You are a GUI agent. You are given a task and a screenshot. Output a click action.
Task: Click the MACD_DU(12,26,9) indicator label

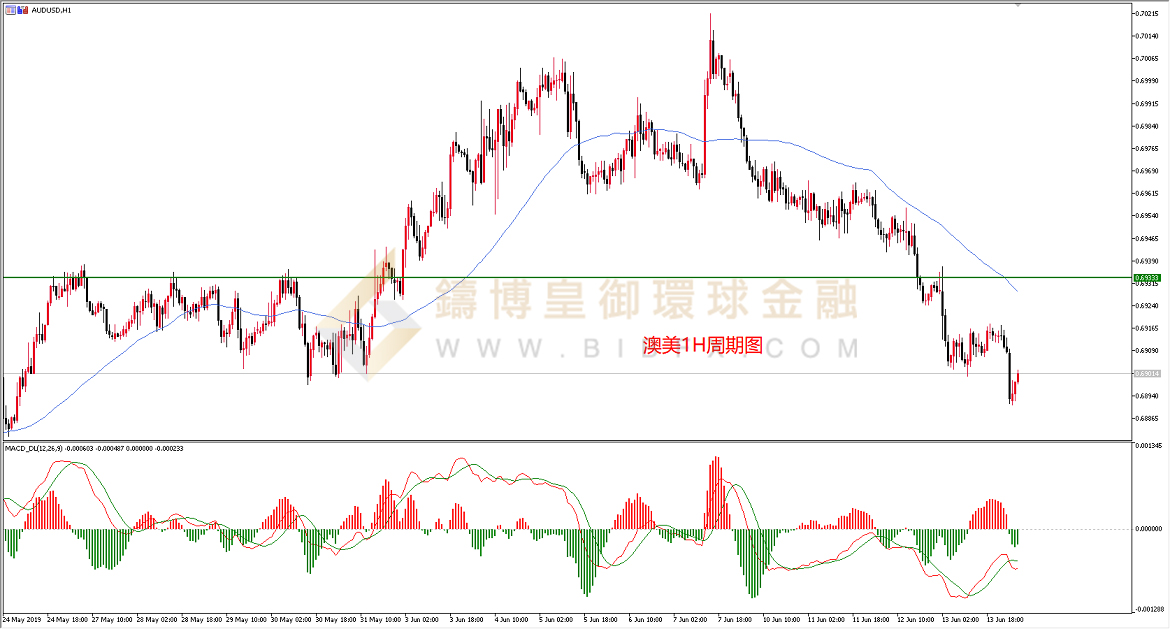pyautogui.click(x=33, y=448)
